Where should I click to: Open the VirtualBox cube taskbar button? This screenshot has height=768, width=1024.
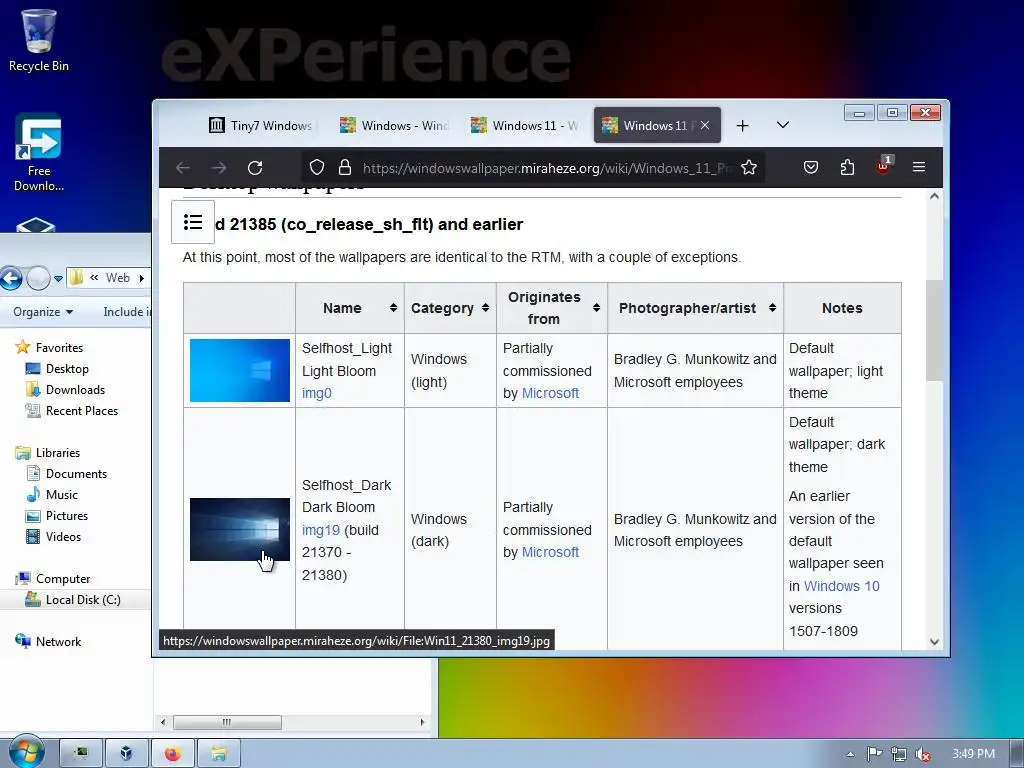(x=126, y=754)
